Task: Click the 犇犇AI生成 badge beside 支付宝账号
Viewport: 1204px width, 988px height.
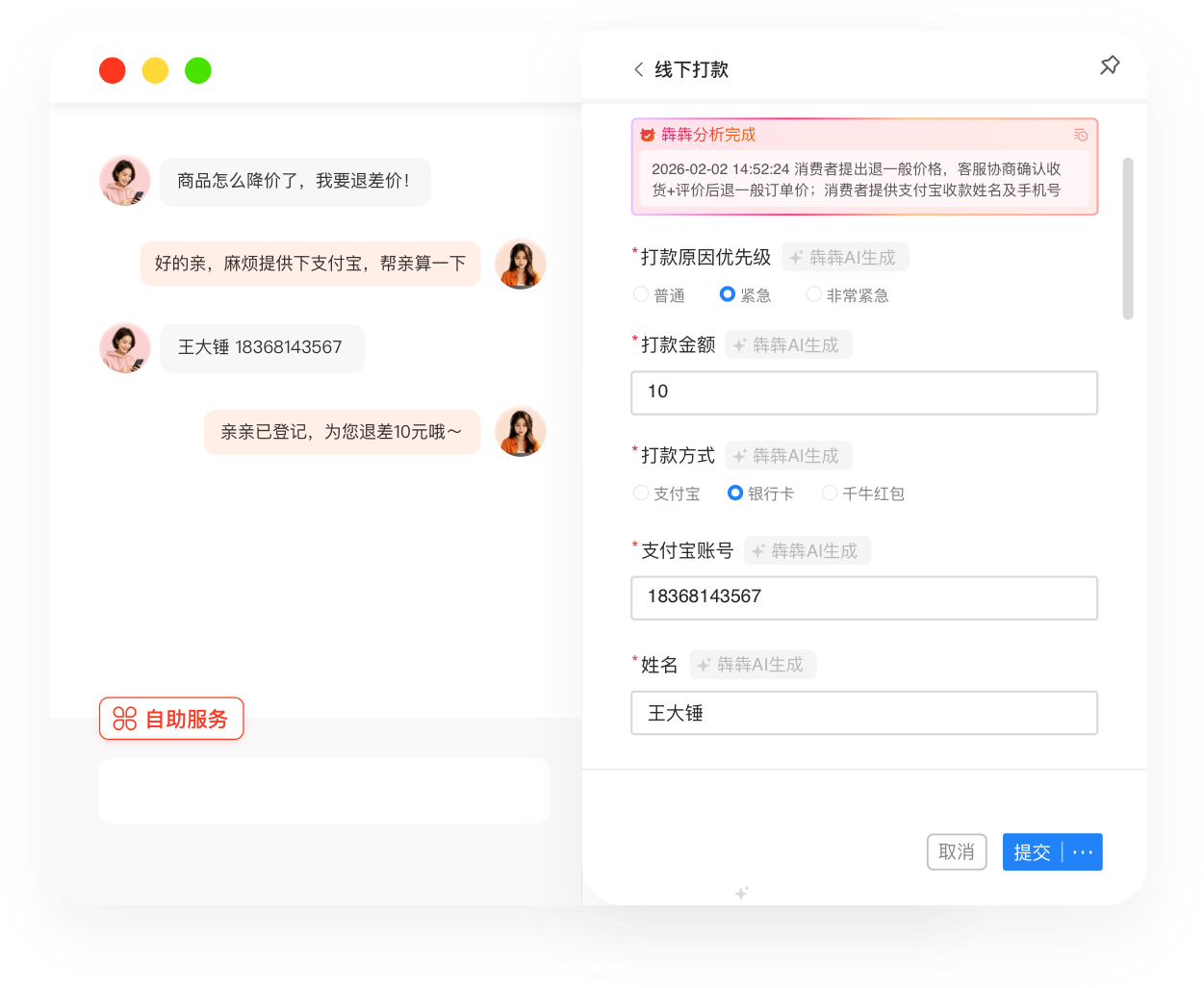Action: click(x=807, y=550)
